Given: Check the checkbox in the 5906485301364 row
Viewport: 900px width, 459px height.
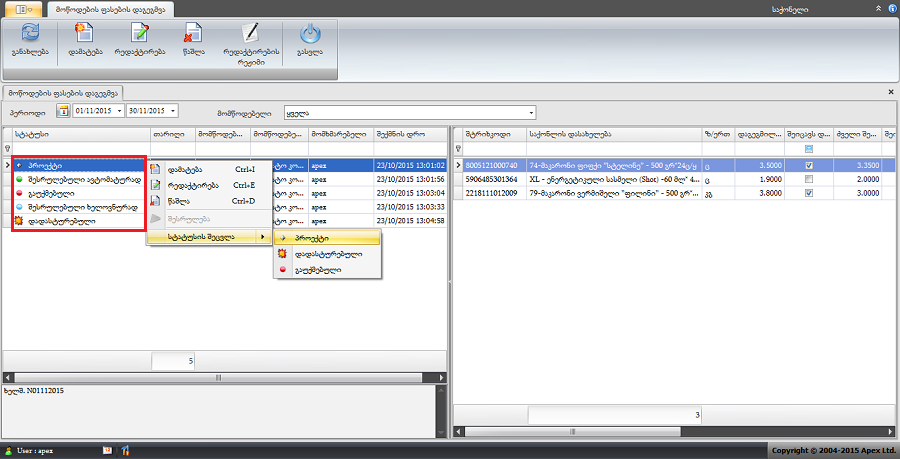Looking at the screenshot, I should tap(809, 179).
